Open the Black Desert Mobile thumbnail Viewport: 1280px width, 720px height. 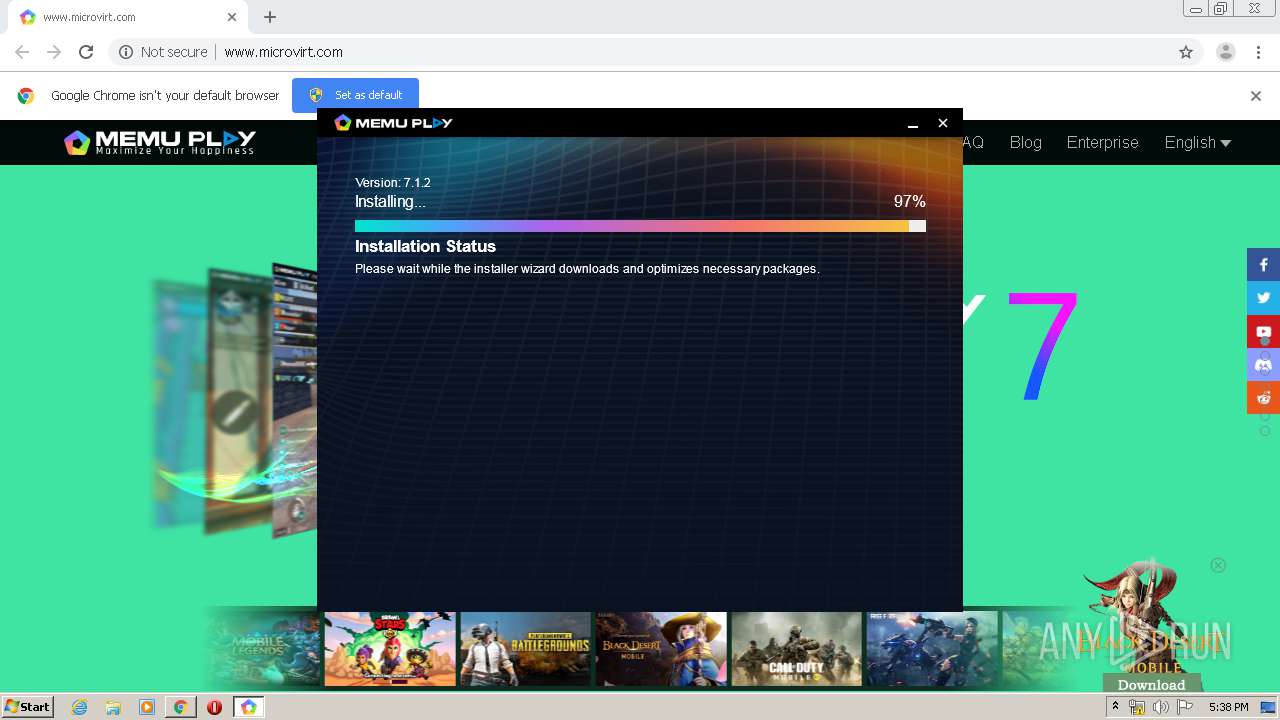[x=661, y=649]
